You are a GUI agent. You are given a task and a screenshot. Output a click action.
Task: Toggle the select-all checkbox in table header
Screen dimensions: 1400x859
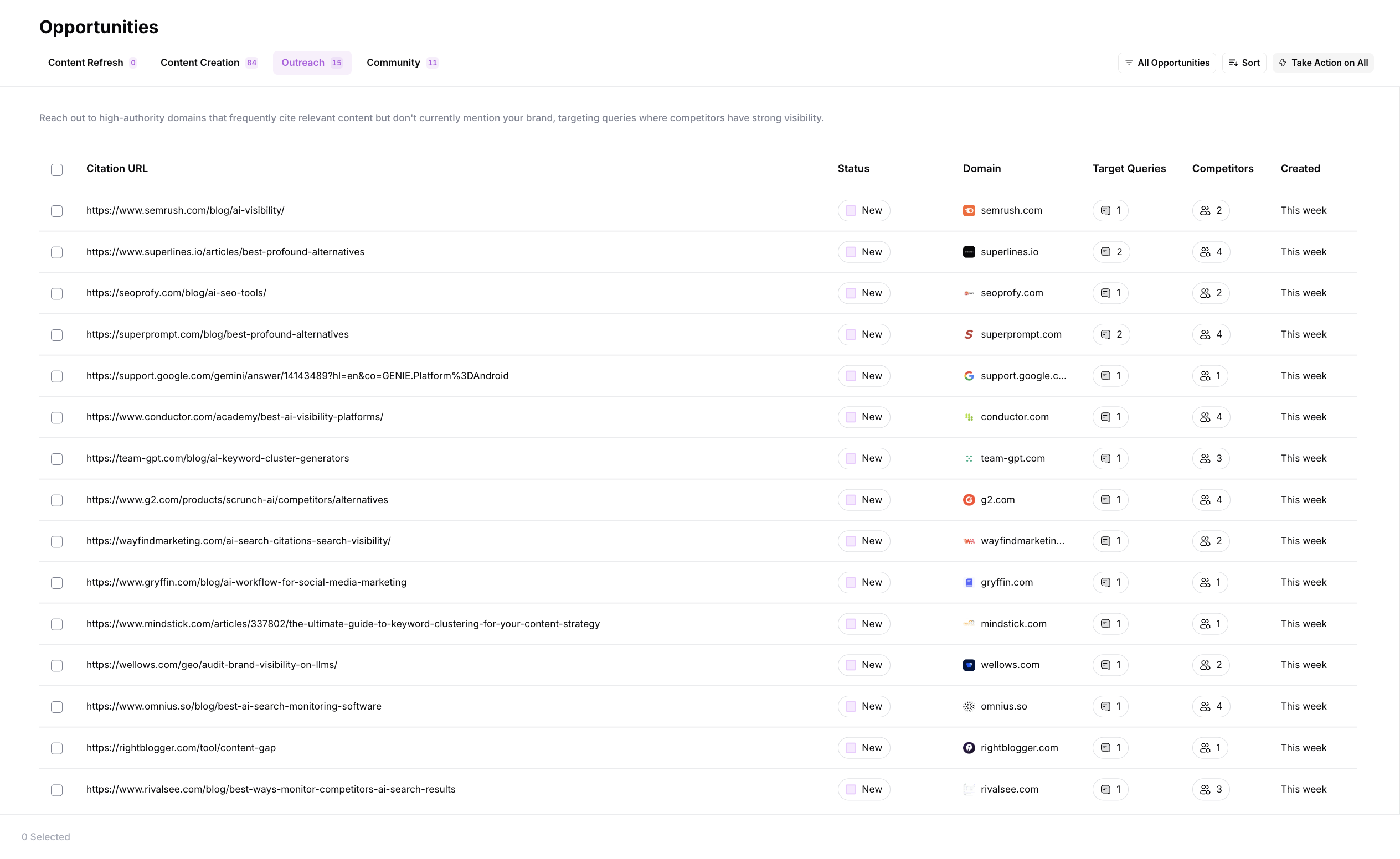(x=57, y=169)
